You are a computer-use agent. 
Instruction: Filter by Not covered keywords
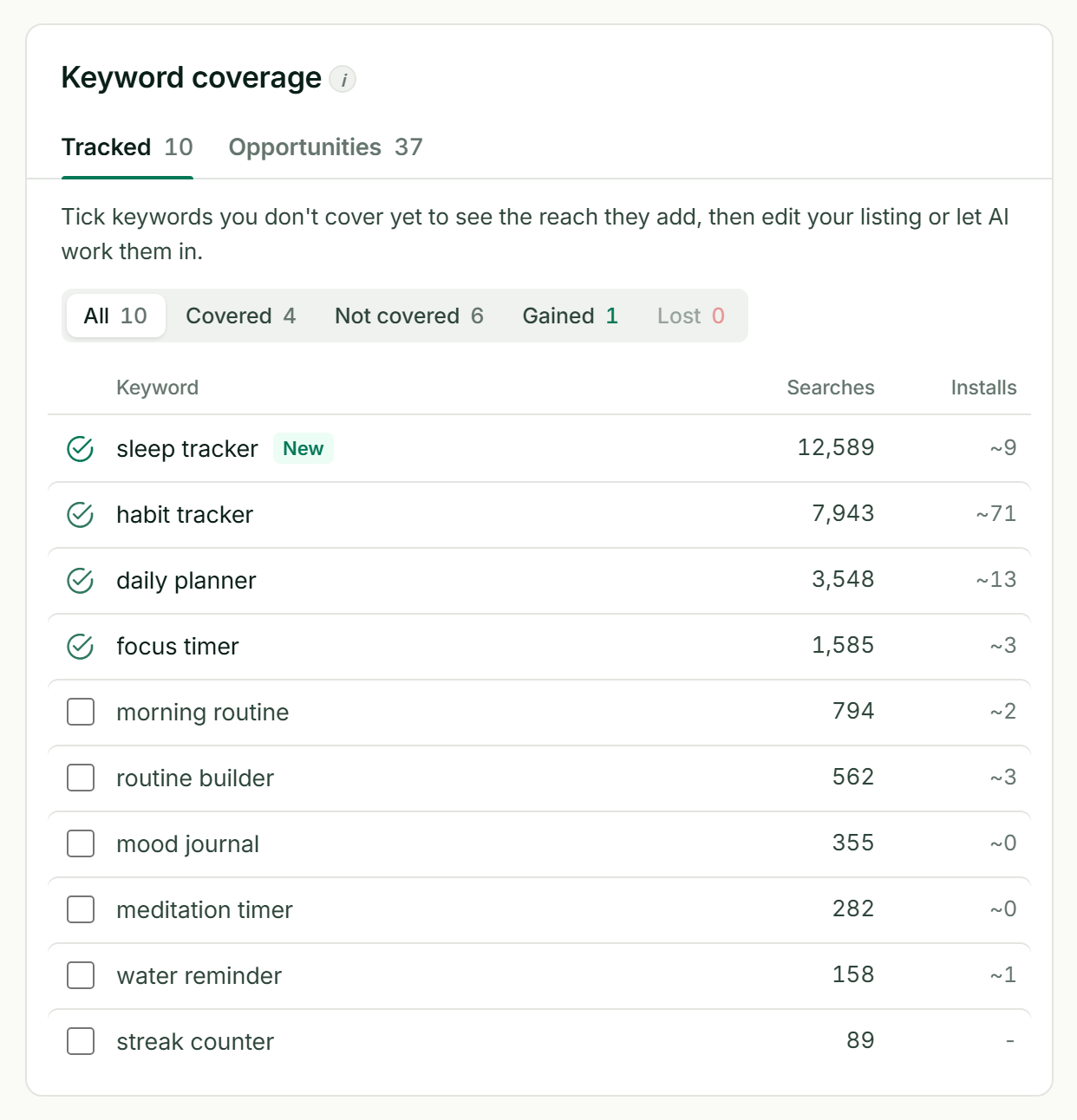click(x=409, y=316)
